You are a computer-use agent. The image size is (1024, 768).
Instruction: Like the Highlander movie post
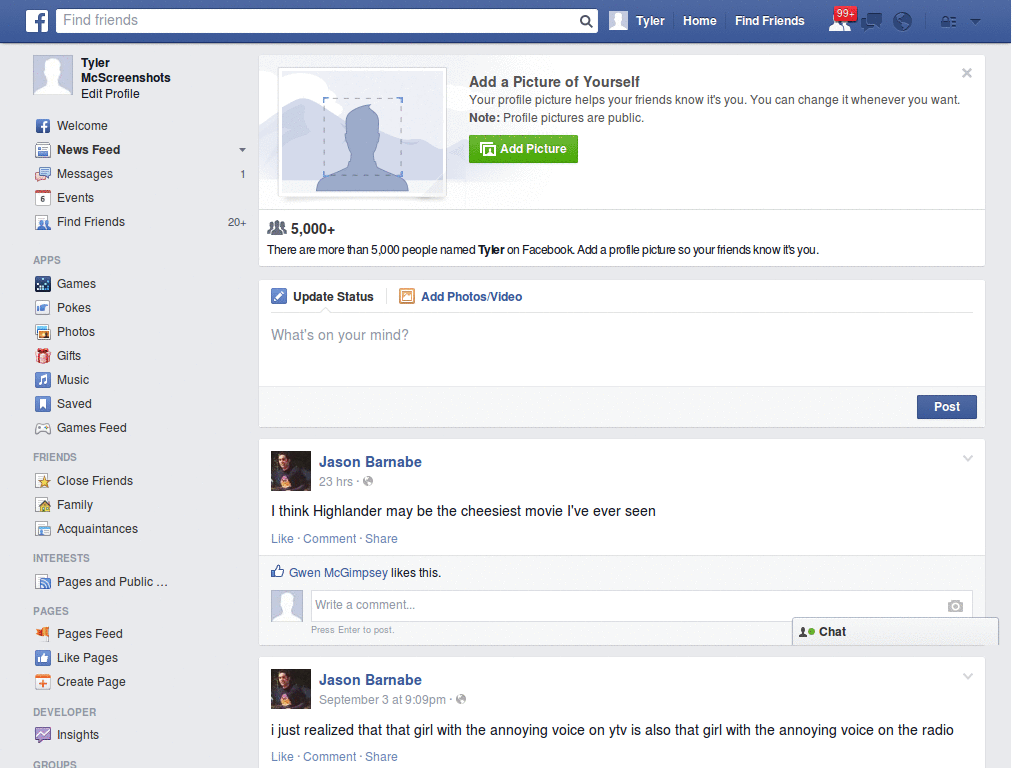282,539
